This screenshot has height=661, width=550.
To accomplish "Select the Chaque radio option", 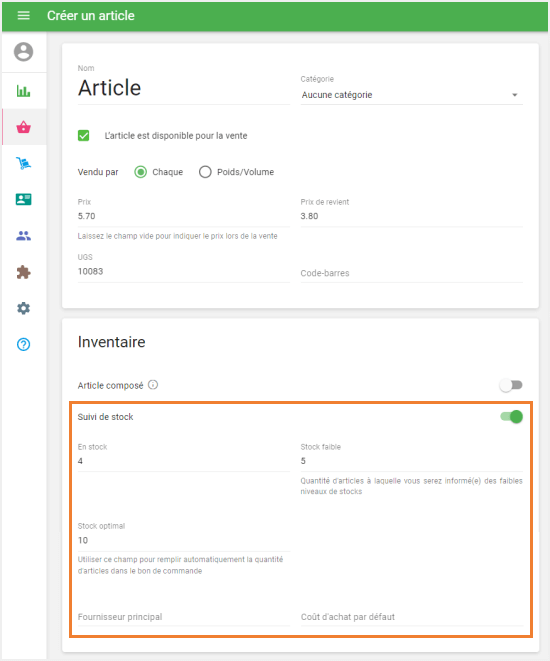I will point(141,172).
